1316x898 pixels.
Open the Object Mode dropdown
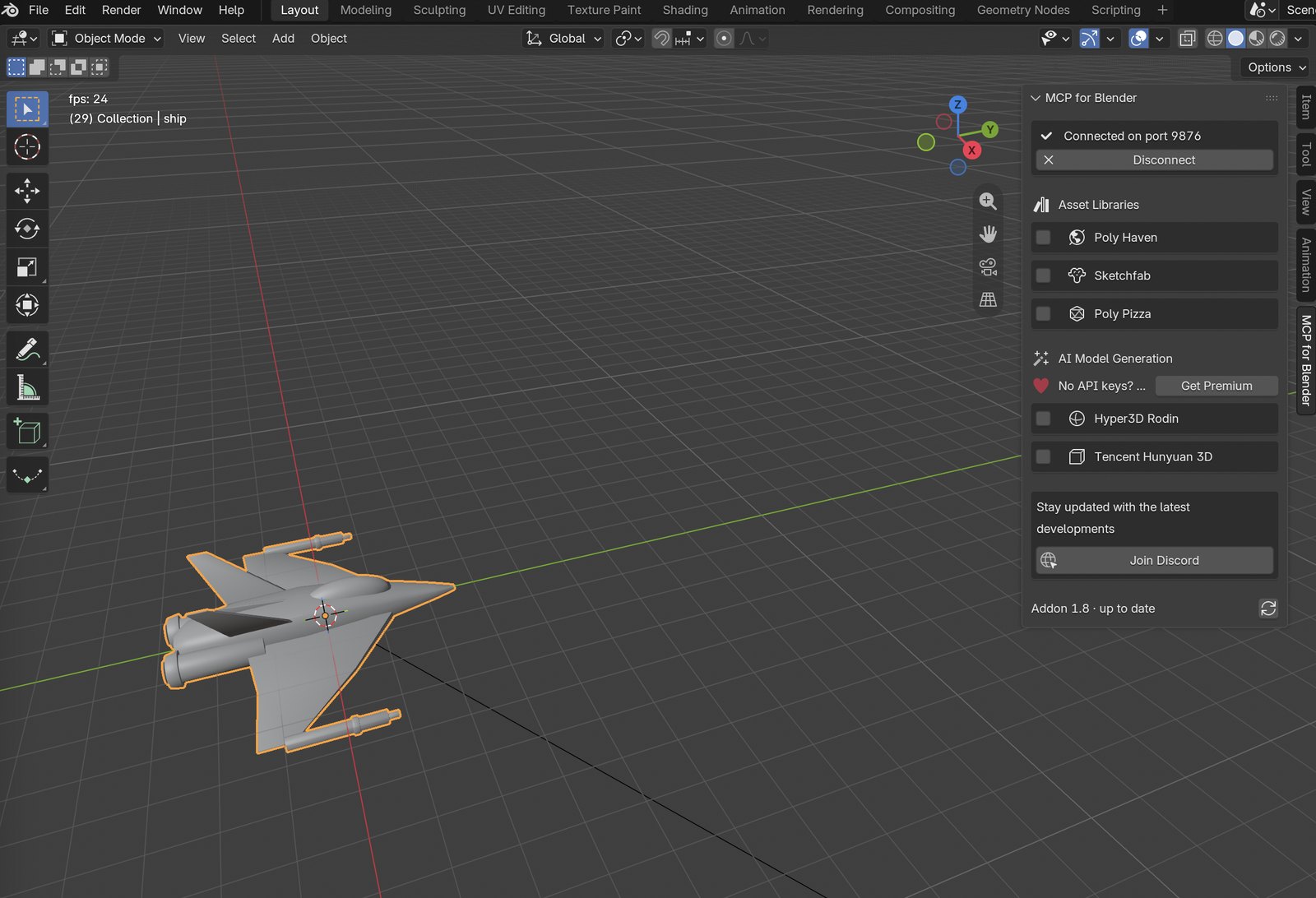(x=106, y=39)
